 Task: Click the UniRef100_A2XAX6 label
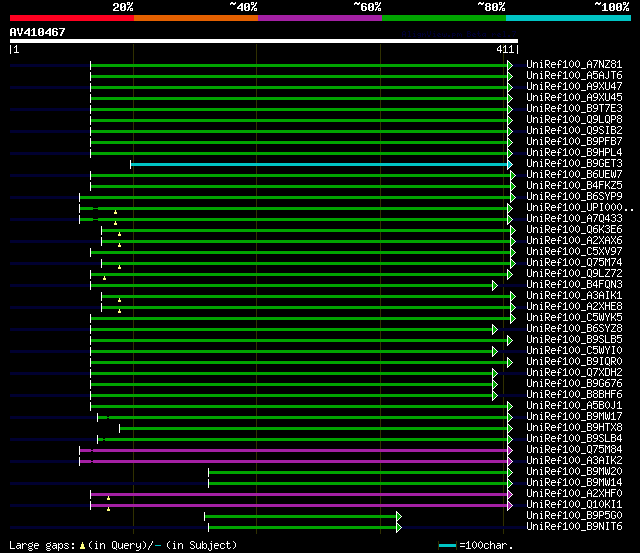tap(574, 241)
